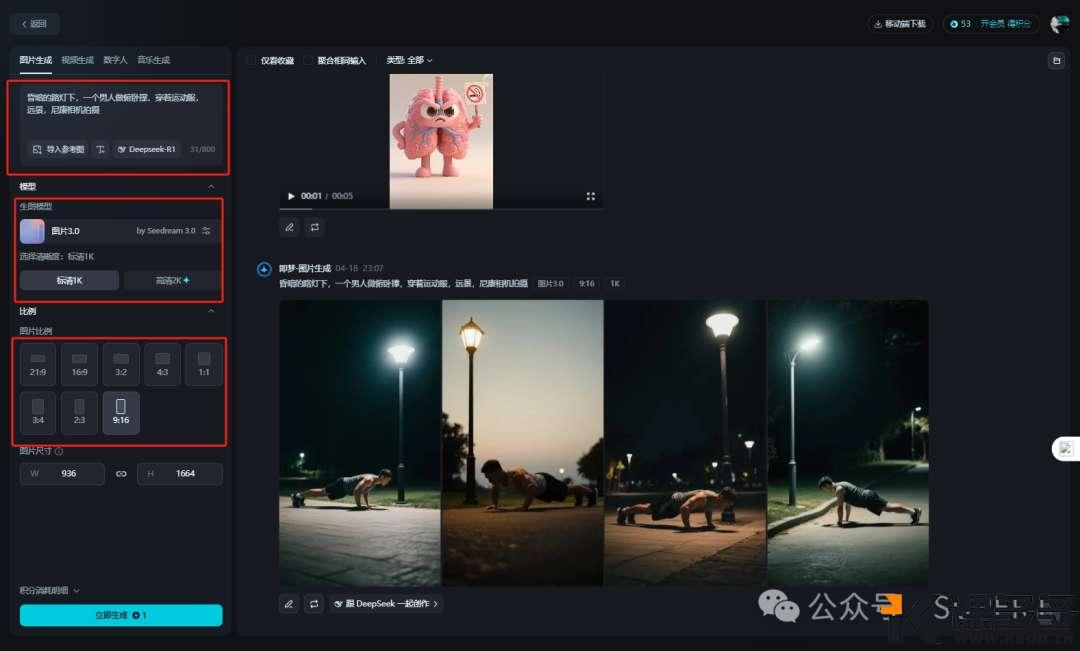Click the model settings sliders icon
The width and height of the screenshot is (1080, 651).
[x=206, y=231]
